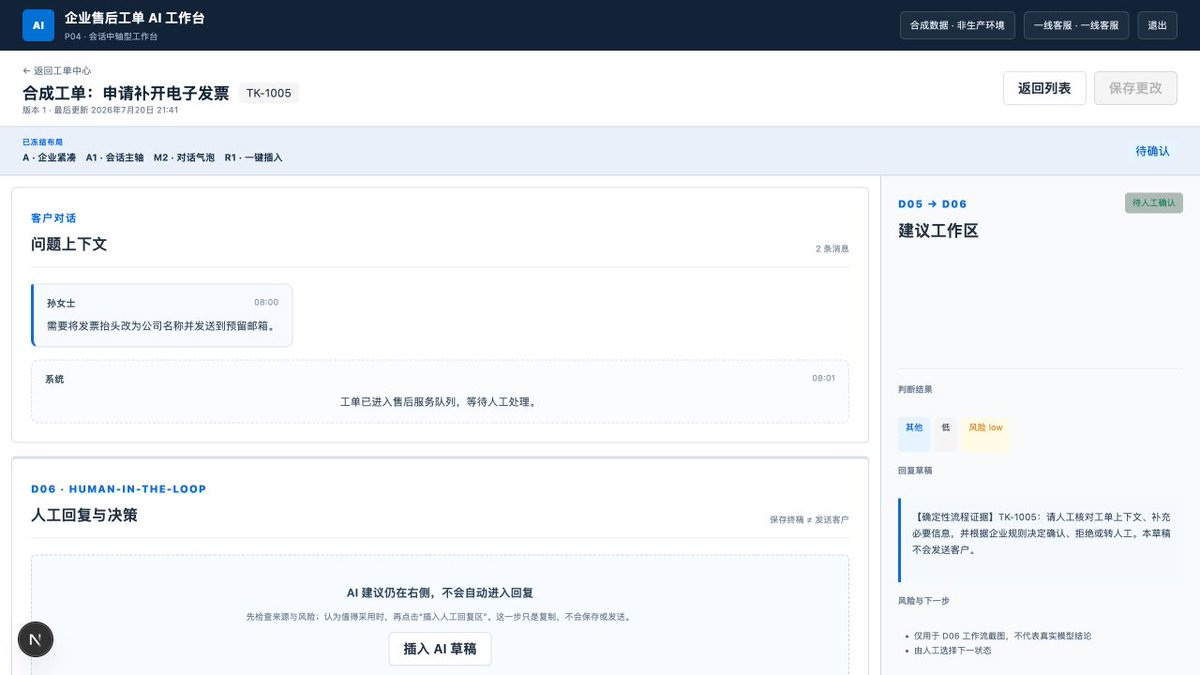This screenshot has width=1200, height=675.
Task: Click the 系统 queue message card
Action: 440,391
